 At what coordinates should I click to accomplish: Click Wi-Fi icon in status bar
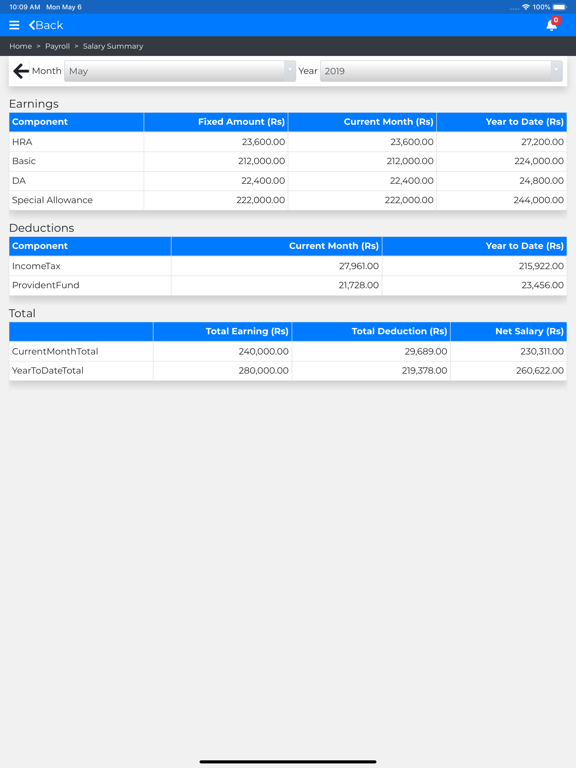pos(526,7)
